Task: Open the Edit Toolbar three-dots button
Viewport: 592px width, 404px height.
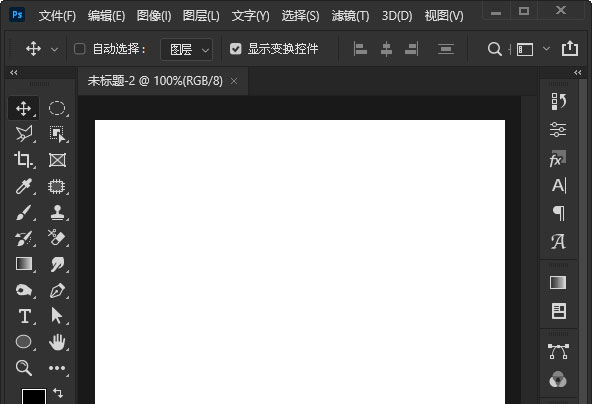Action: [x=57, y=368]
